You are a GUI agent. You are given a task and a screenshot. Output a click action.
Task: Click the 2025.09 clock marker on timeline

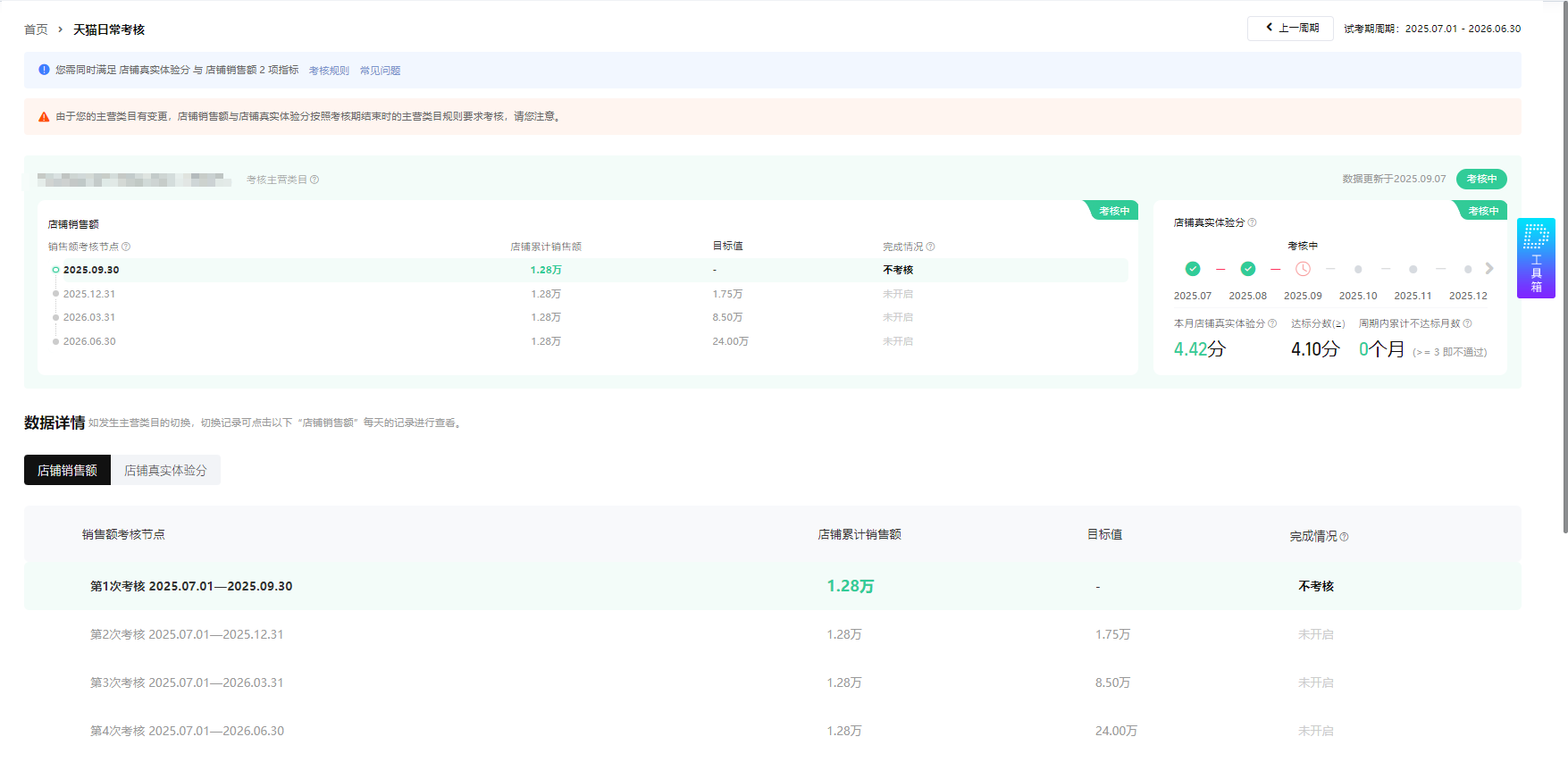pos(1303,269)
